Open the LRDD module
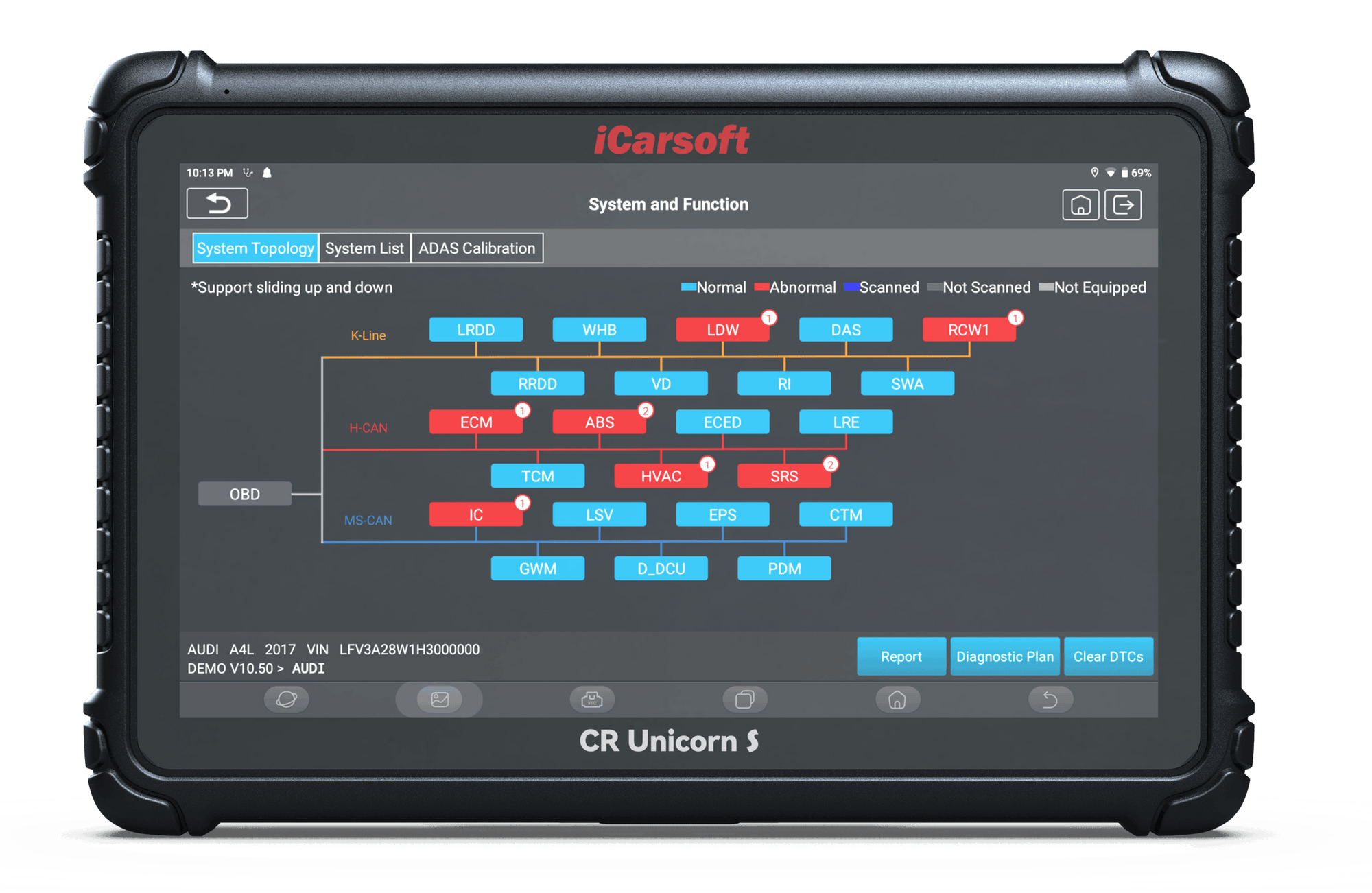This screenshot has height=893, width=1372. coord(476,330)
